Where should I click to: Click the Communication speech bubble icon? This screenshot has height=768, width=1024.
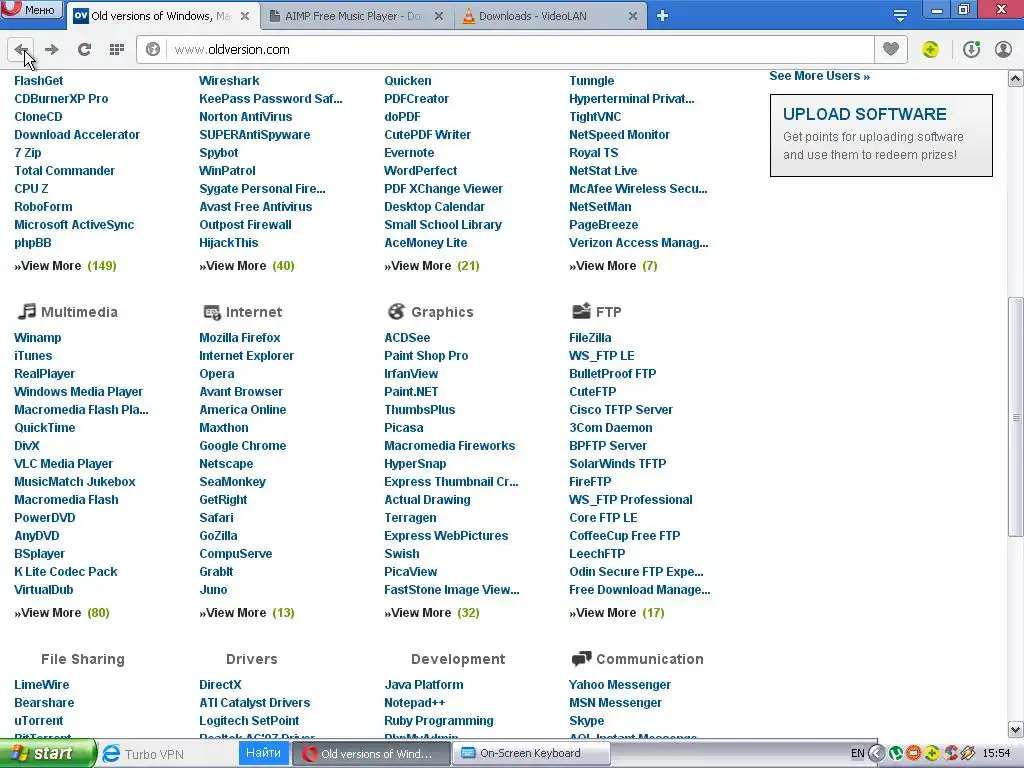(581, 659)
